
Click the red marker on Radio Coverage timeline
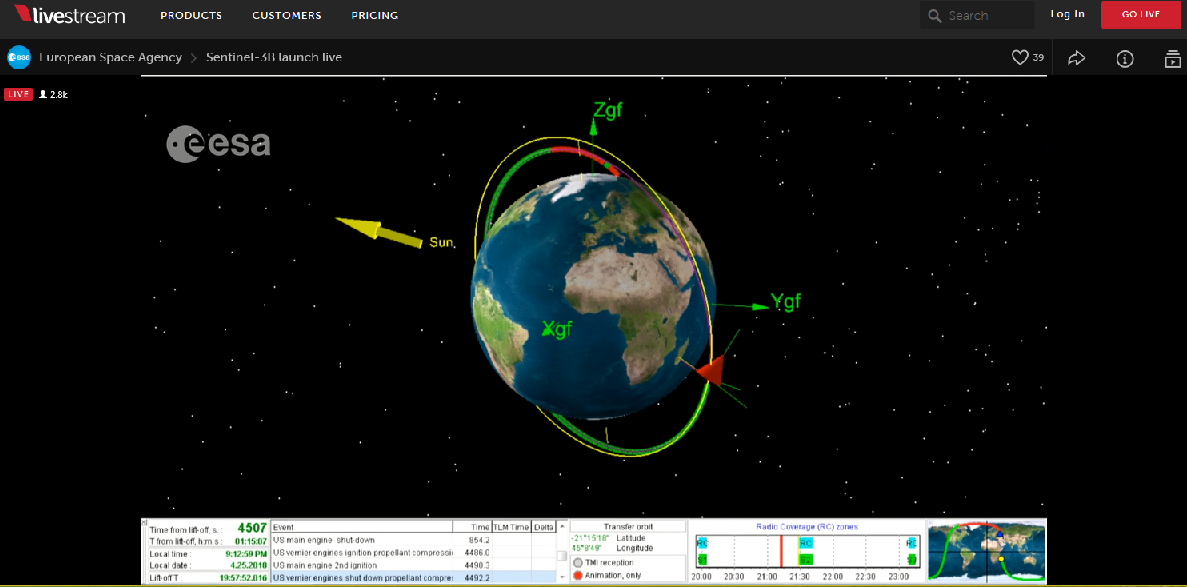pos(781,551)
